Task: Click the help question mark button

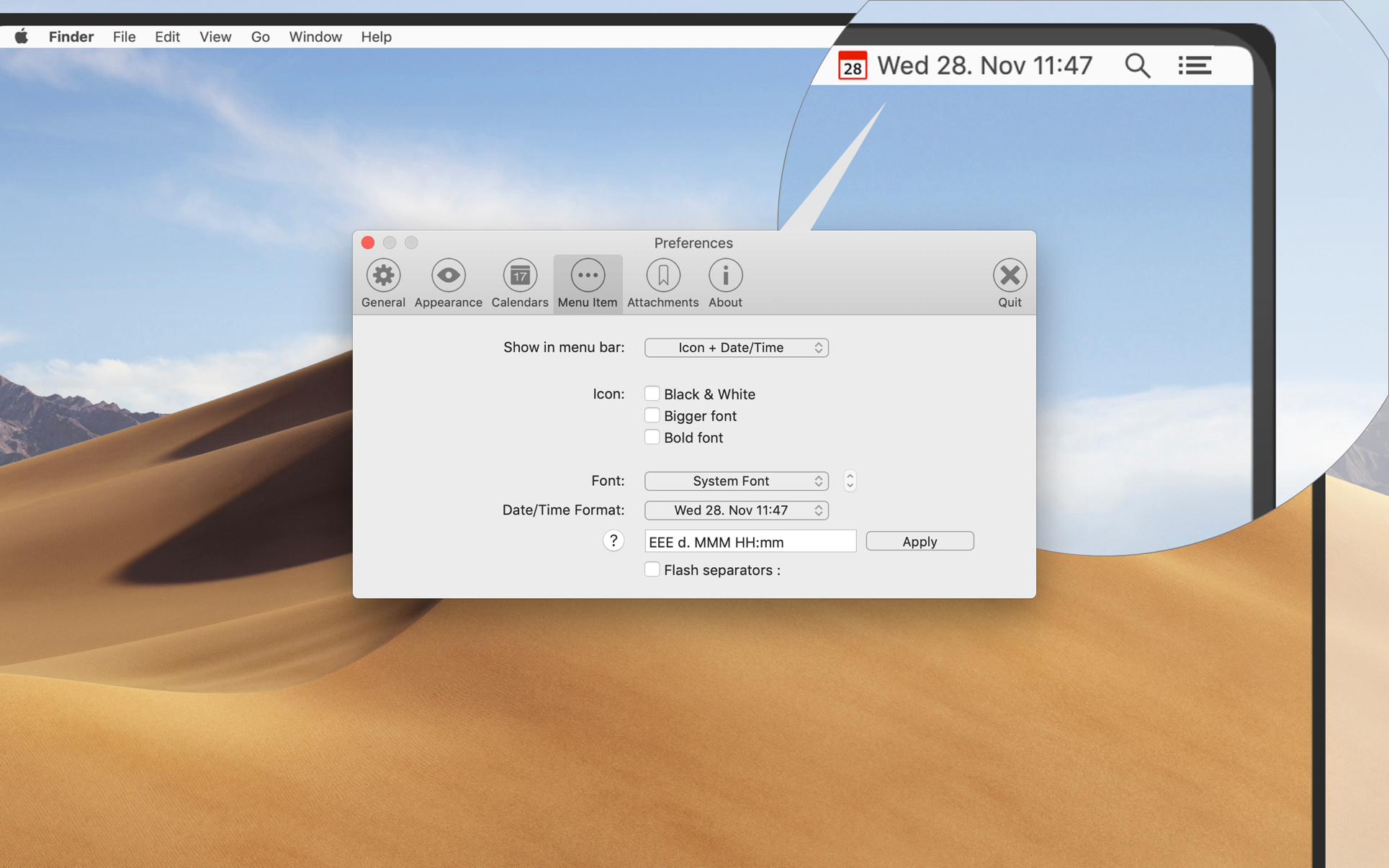Action: click(614, 540)
